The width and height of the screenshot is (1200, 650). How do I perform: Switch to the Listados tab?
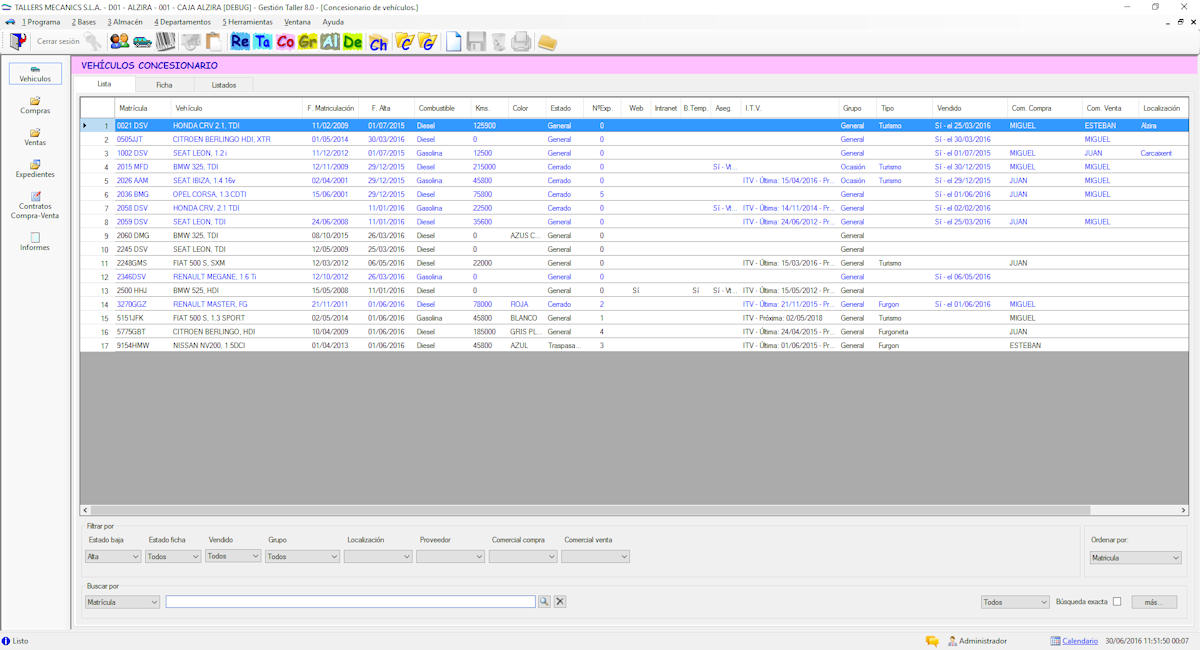(x=224, y=85)
